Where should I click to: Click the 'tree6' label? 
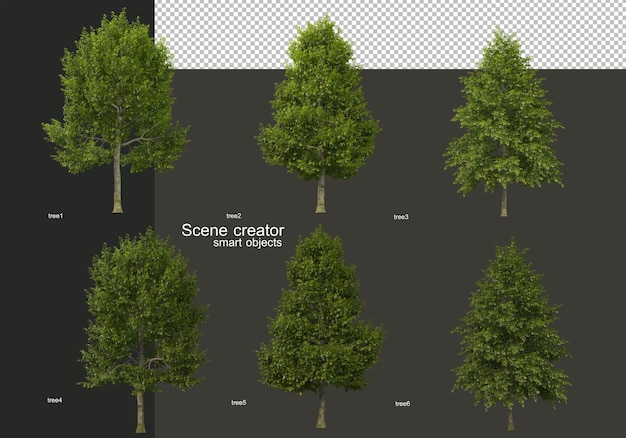tap(402, 404)
